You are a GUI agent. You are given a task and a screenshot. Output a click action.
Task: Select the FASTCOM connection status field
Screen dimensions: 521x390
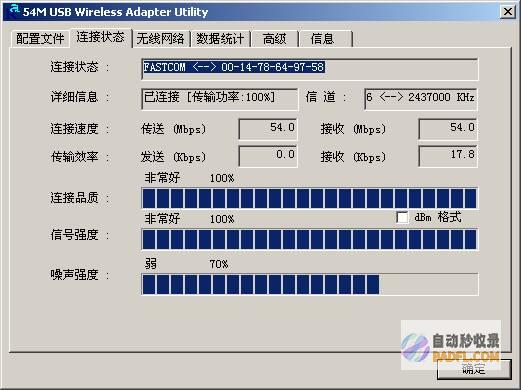coord(310,69)
